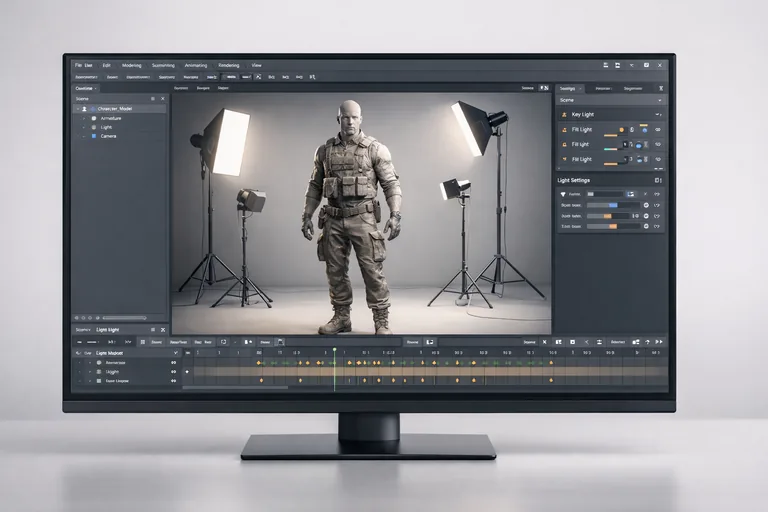Hide the second Fill Light with eye icon
This screenshot has width=768, height=512.
click(x=657, y=145)
